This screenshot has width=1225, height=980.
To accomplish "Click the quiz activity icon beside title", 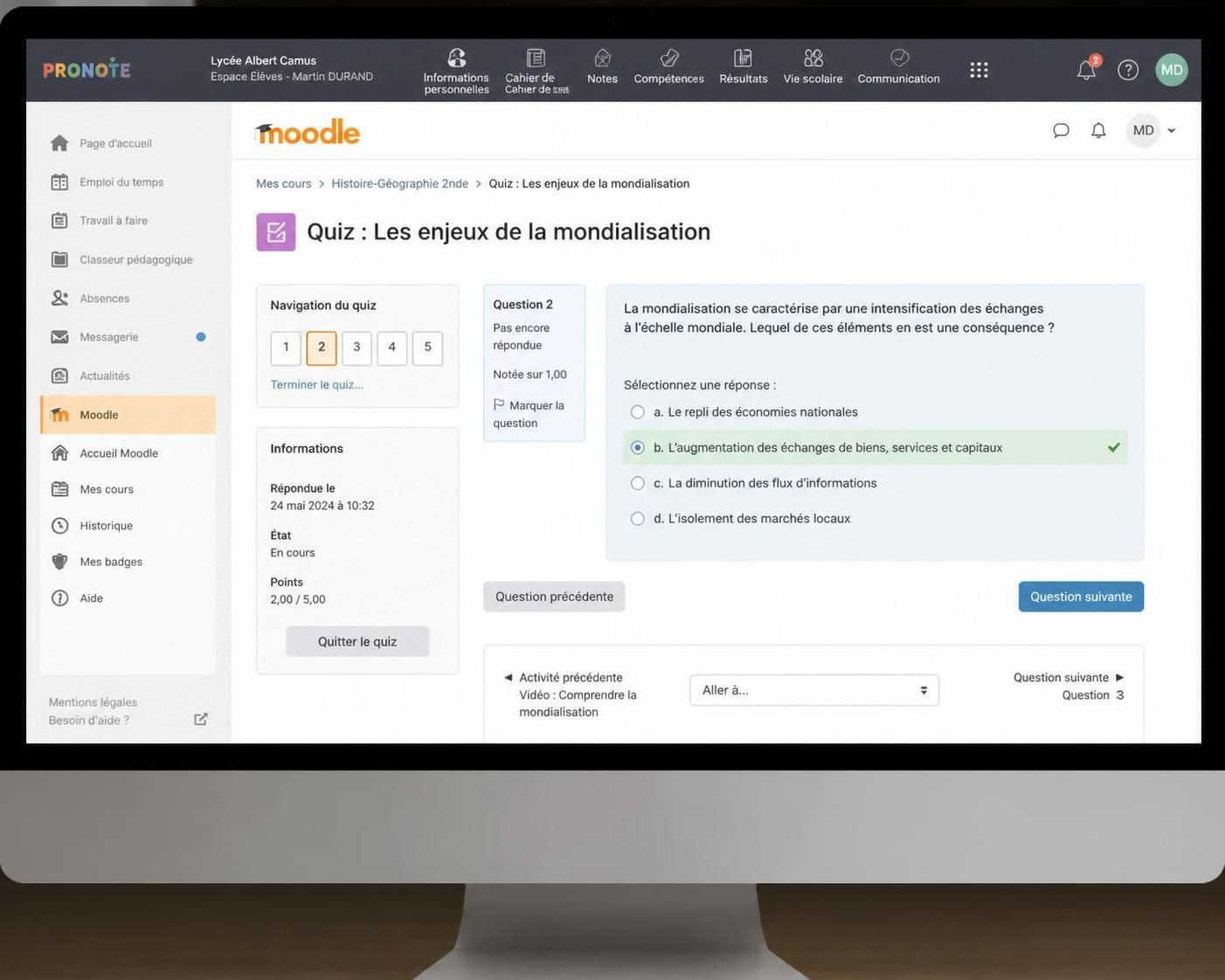I will point(276,232).
